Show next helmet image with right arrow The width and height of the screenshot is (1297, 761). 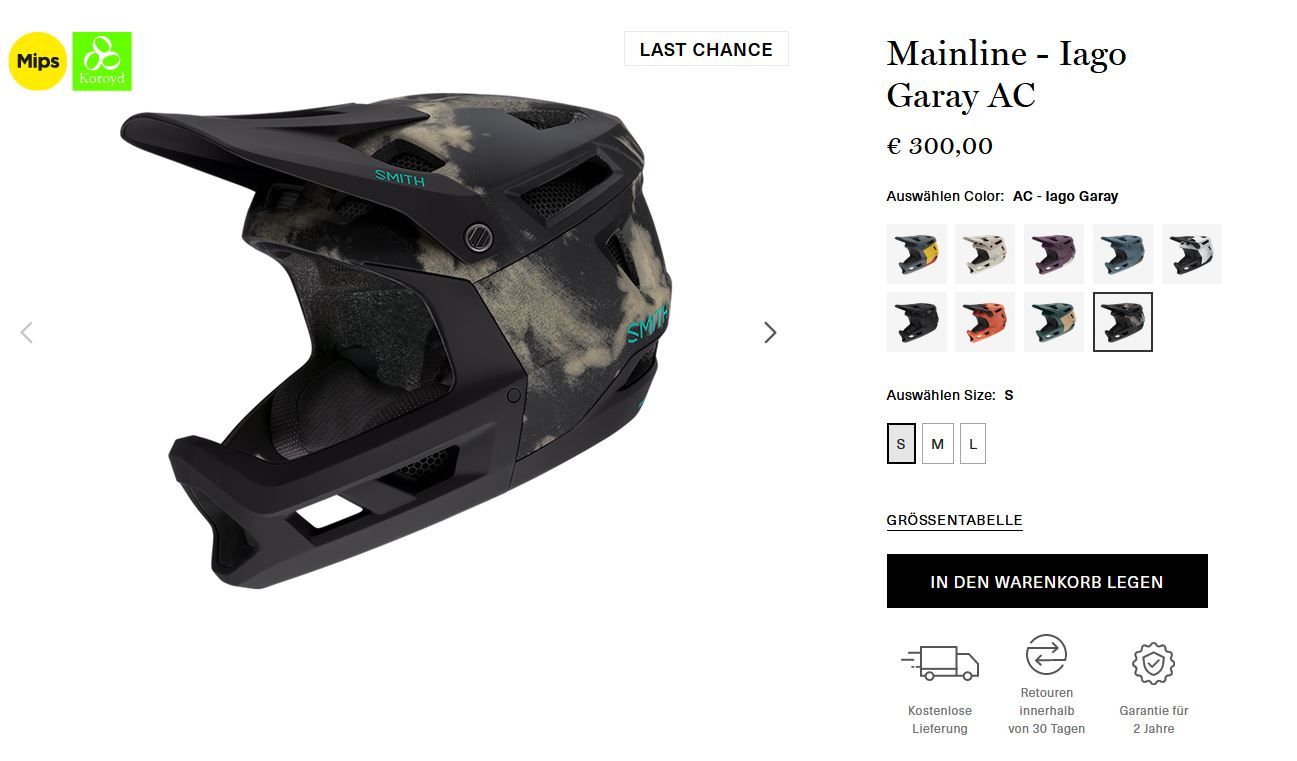click(x=770, y=332)
